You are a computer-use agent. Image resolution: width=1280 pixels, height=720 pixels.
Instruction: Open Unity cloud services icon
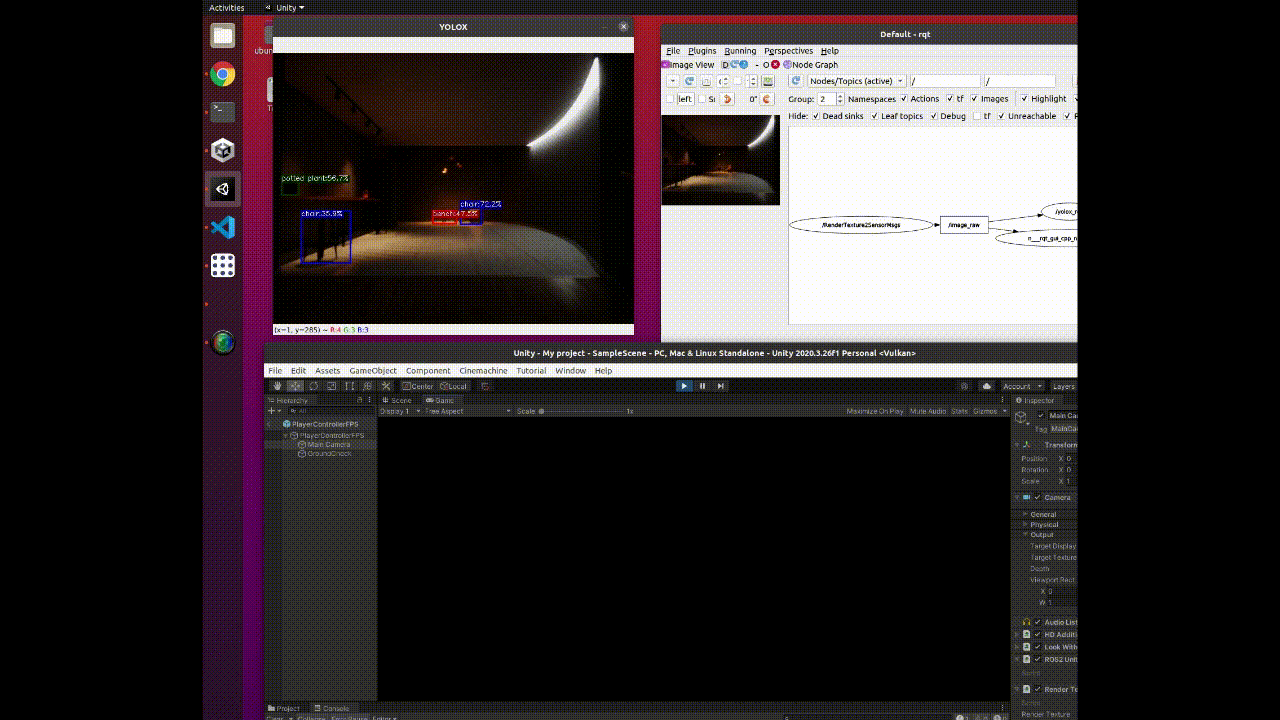[987, 386]
